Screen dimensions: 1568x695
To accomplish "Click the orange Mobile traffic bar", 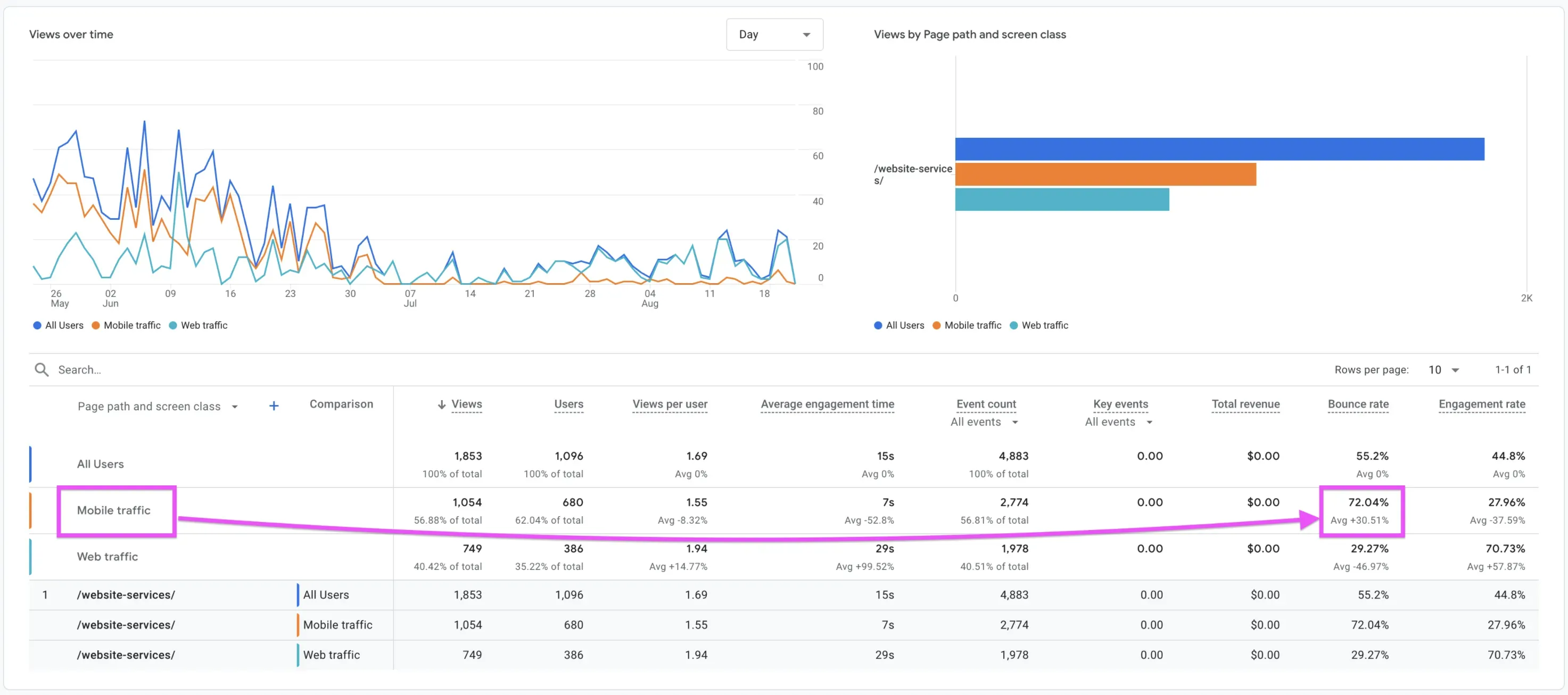I will pos(1105,174).
